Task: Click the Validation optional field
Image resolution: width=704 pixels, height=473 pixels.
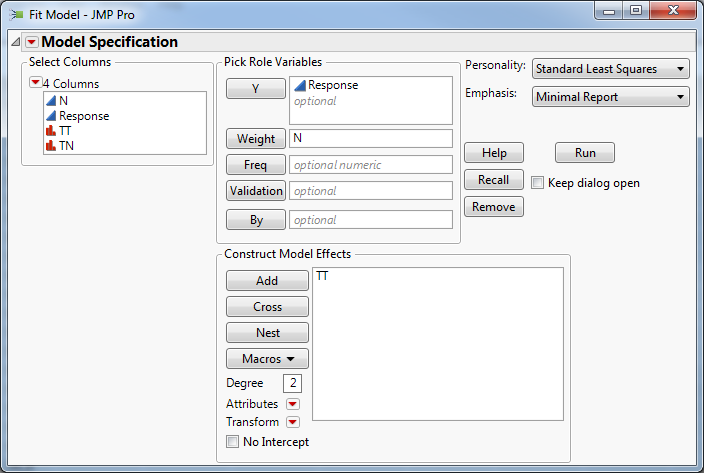Action: 371,191
